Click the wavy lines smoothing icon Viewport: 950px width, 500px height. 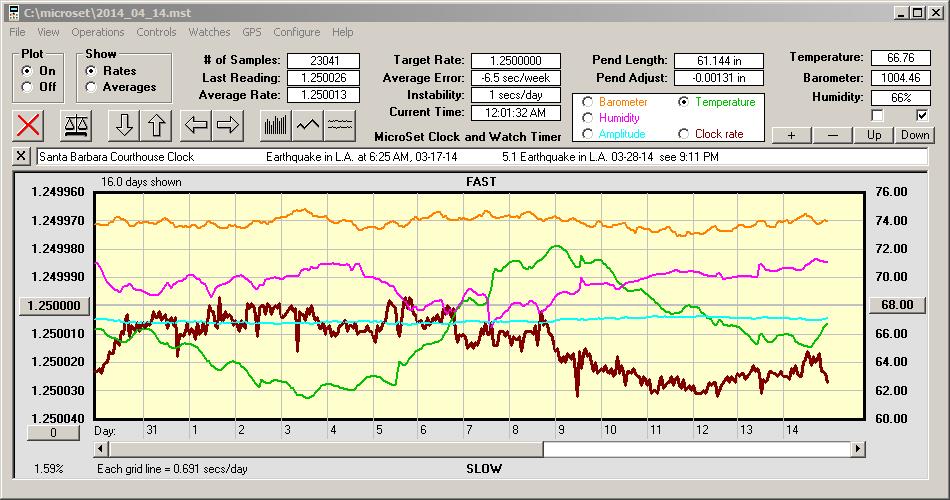[341, 125]
